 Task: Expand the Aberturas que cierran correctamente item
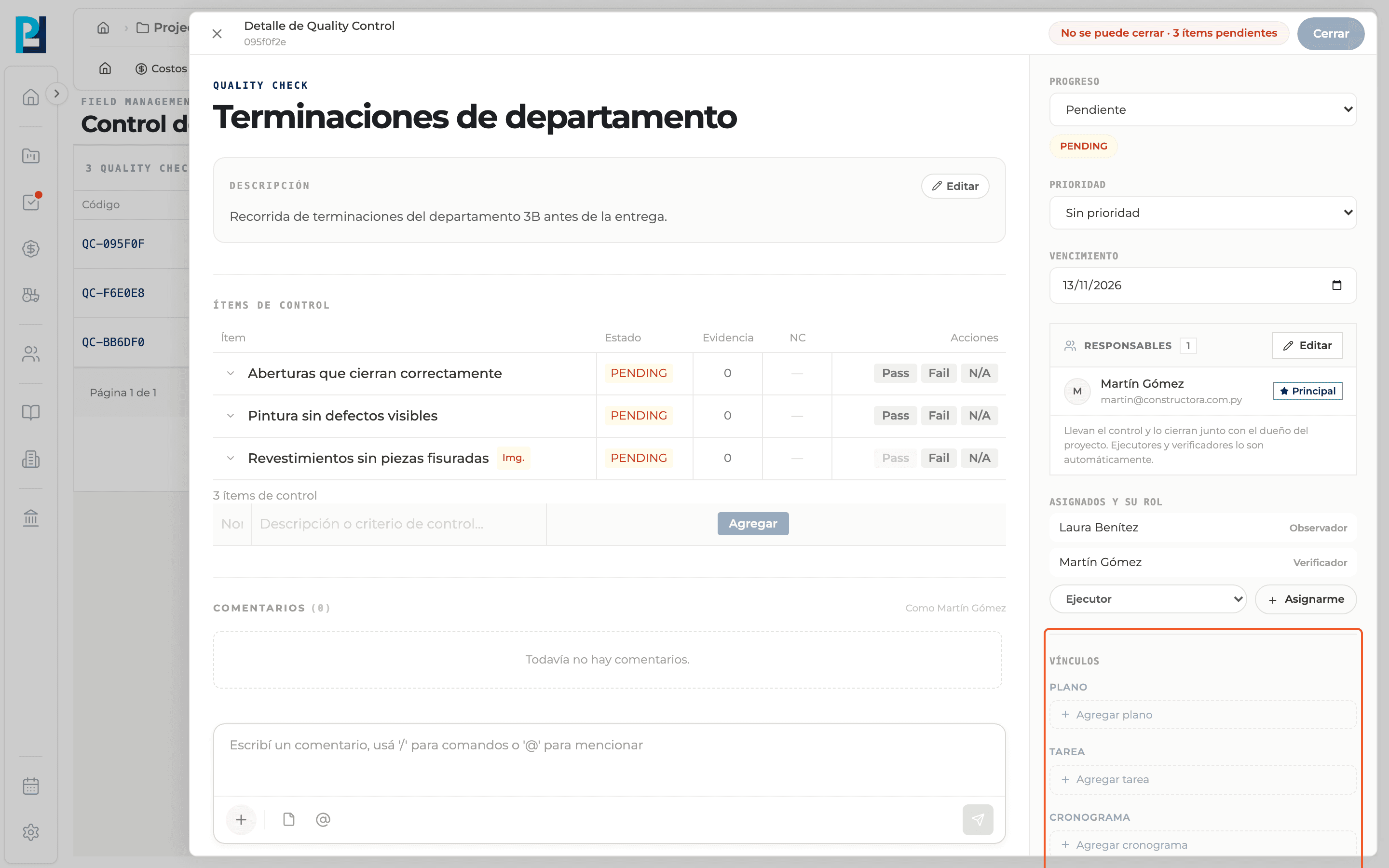coord(230,373)
